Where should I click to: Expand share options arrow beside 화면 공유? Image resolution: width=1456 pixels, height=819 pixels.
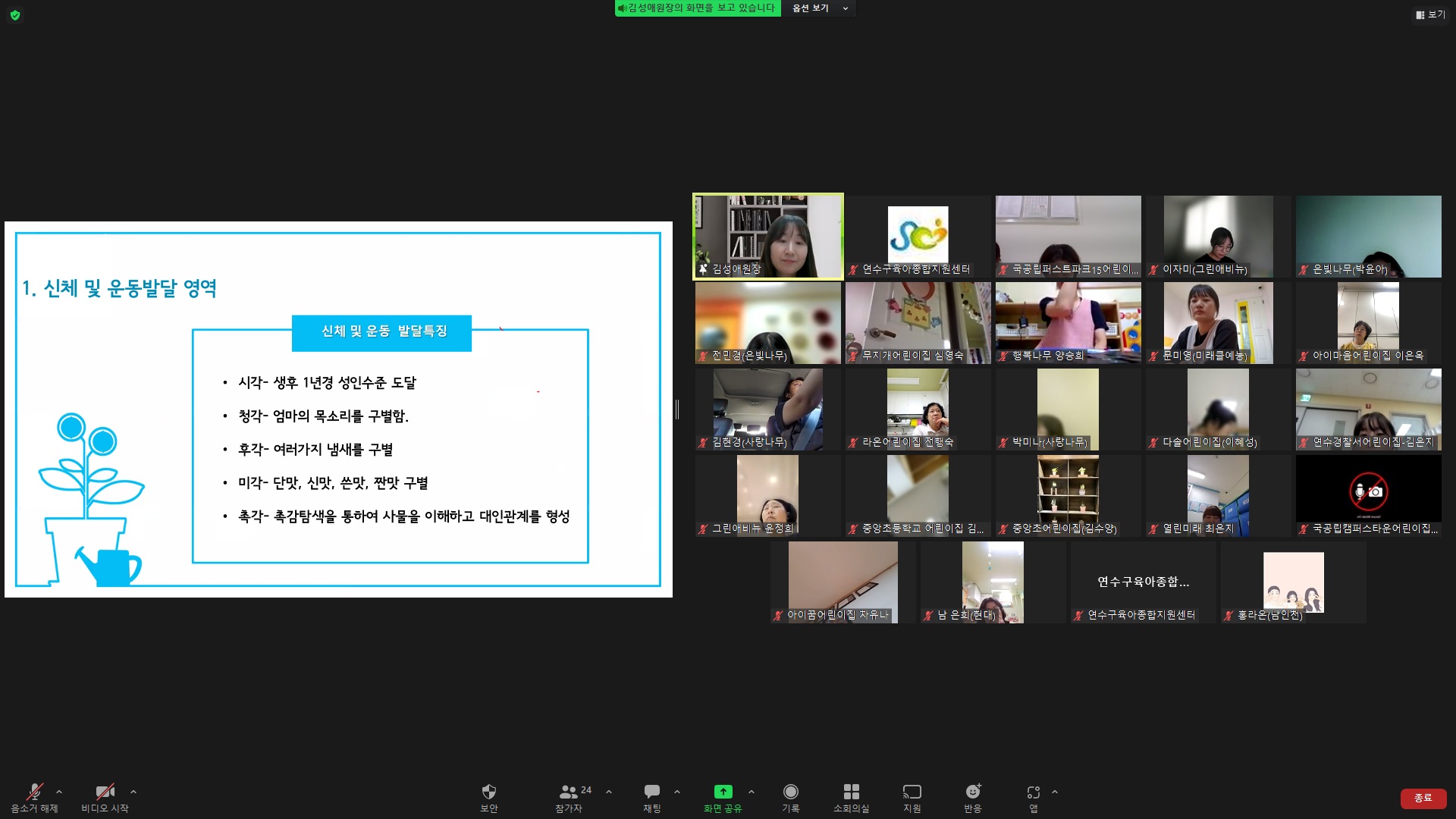click(x=752, y=792)
